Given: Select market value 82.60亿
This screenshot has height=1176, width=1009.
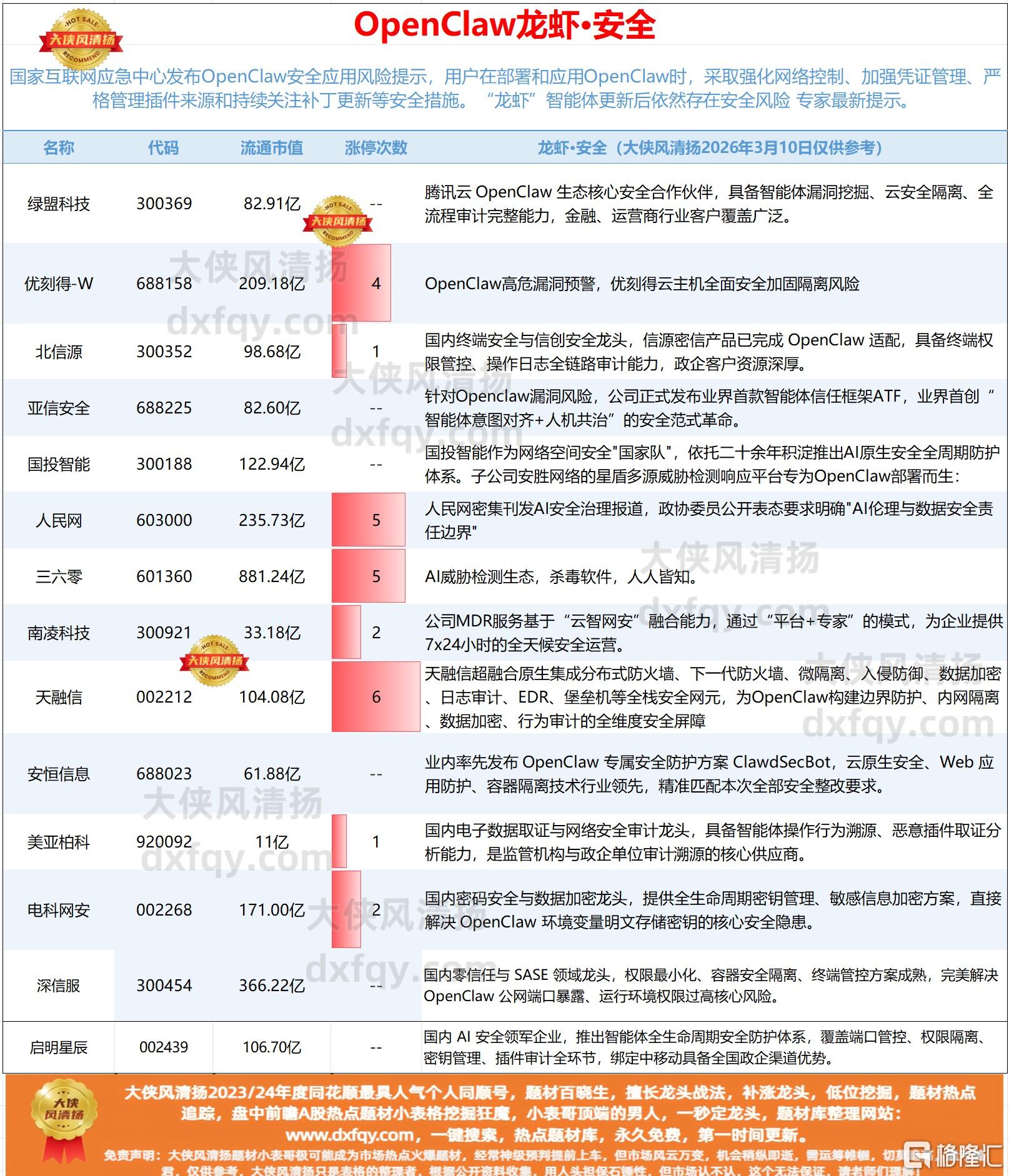Looking at the screenshot, I should click(272, 408).
